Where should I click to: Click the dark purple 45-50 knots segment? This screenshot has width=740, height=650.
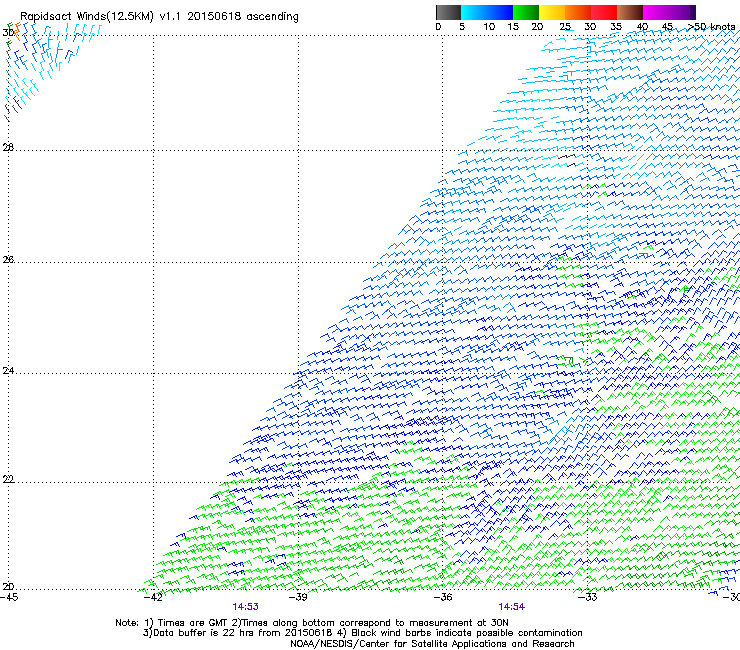pyautogui.click(x=682, y=12)
